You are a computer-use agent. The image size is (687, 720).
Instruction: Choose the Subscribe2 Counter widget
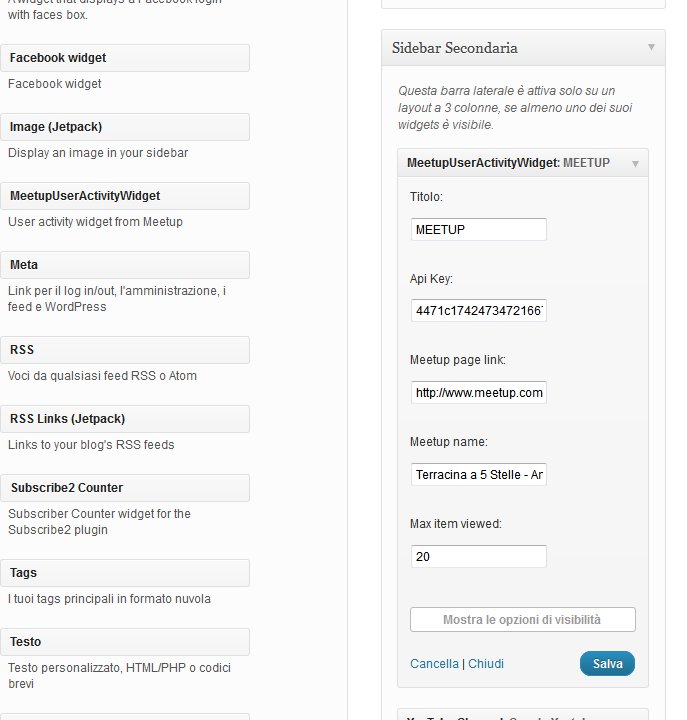(x=125, y=488)
